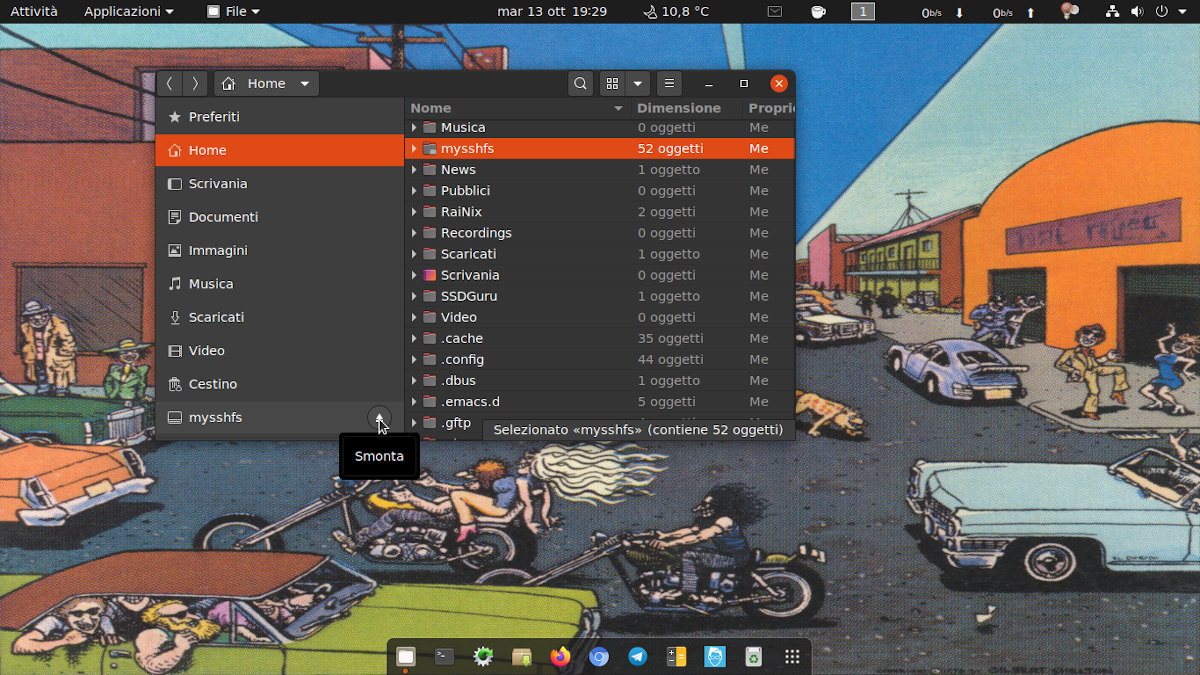Image resolution: width=1200 pixels, height=675 pixels.
Task: Open Musica in the sidebar
Action: click(279, 284)
